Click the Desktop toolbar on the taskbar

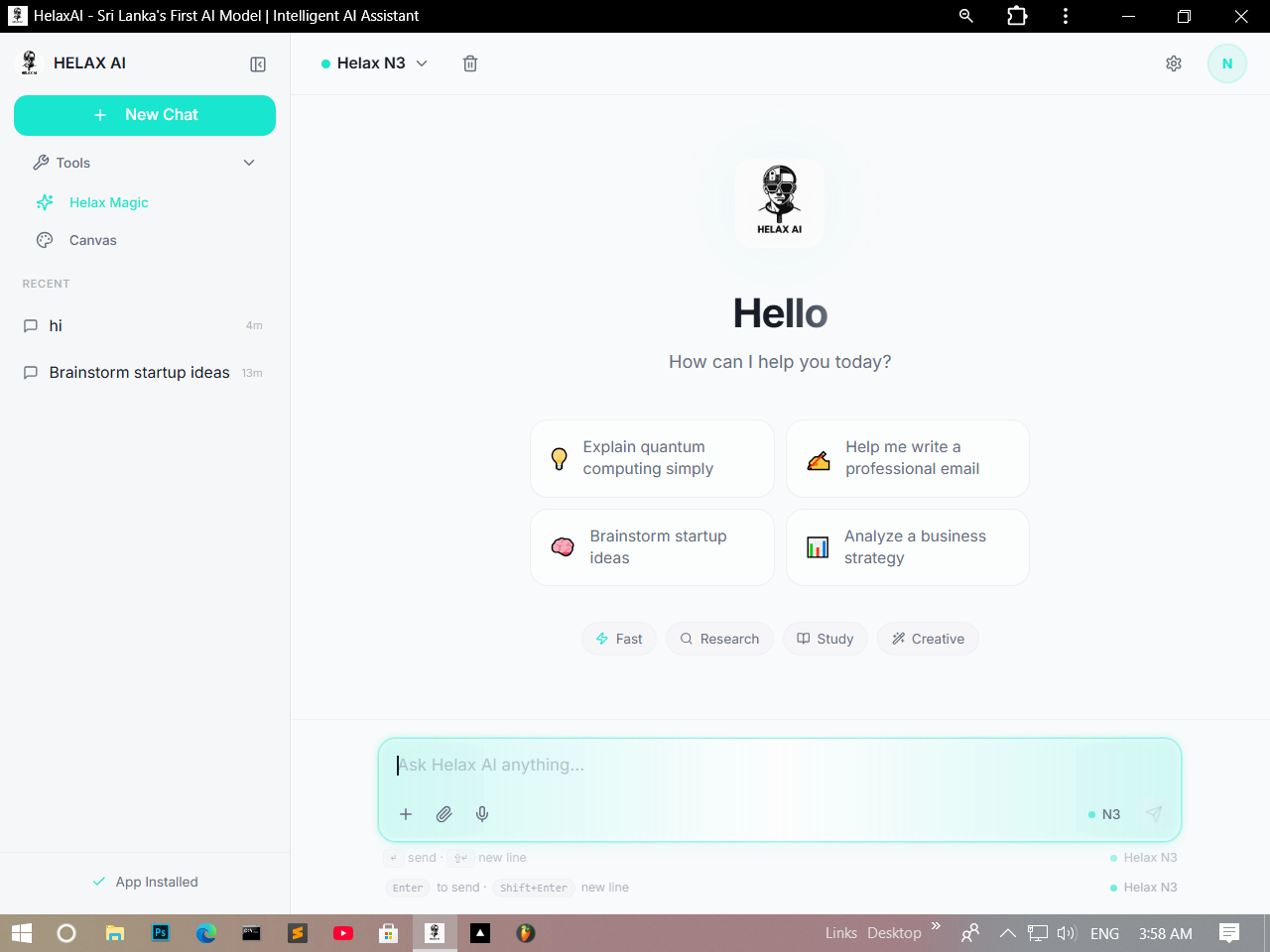pyautogui.click(x=894, y=933)
